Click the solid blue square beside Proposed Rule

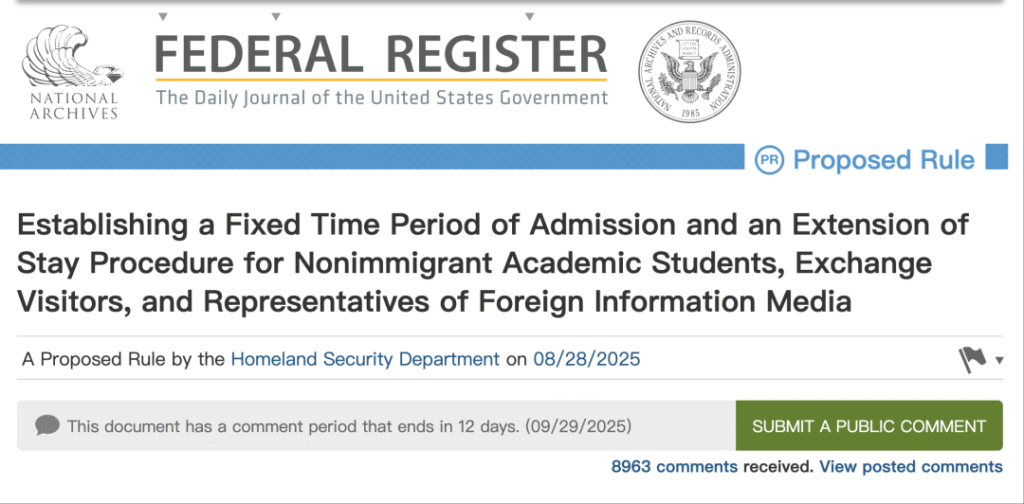click(x=996, y=158)
